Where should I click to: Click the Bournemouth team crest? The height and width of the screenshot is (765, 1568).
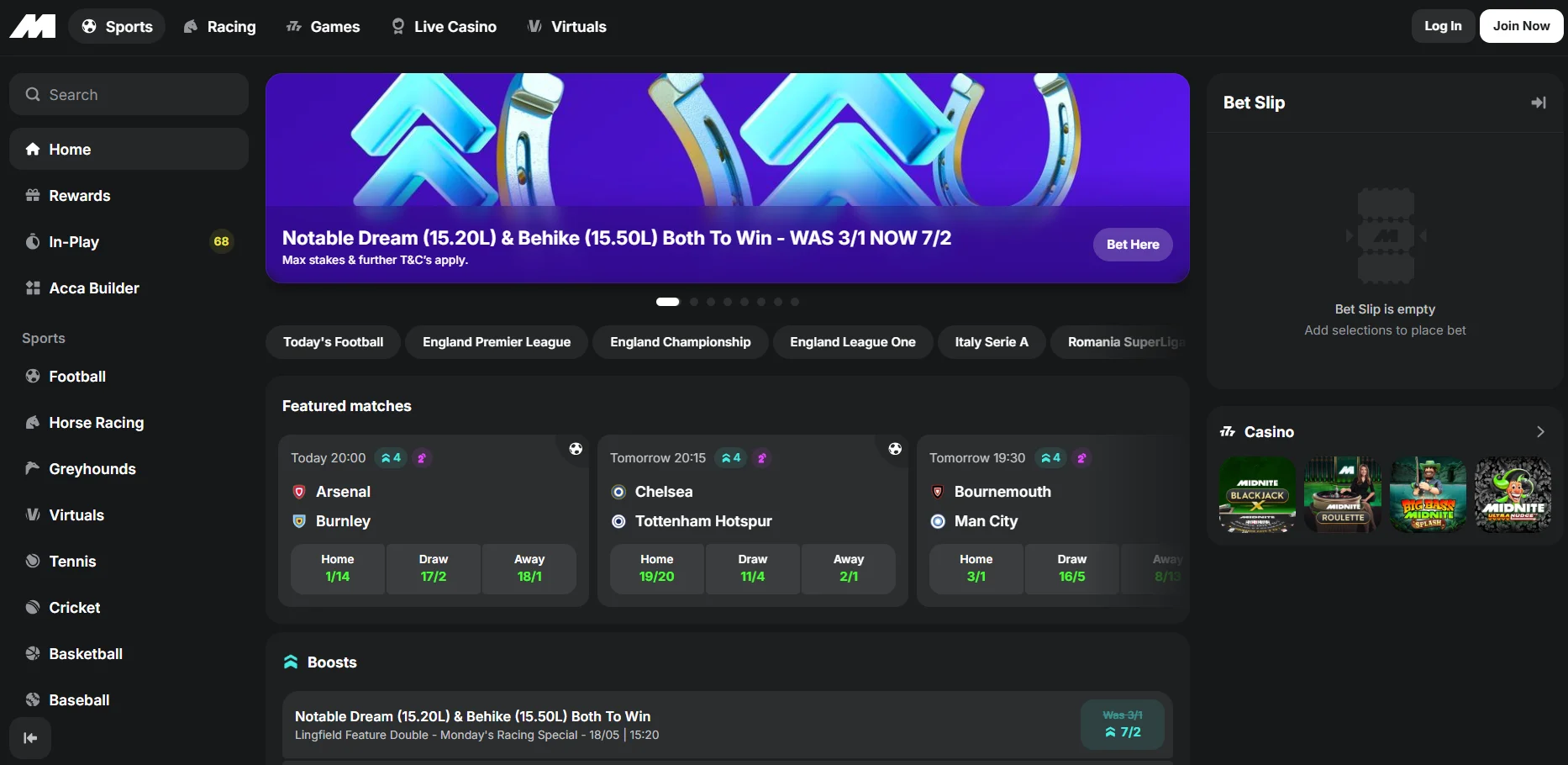[x=938, y=492]
